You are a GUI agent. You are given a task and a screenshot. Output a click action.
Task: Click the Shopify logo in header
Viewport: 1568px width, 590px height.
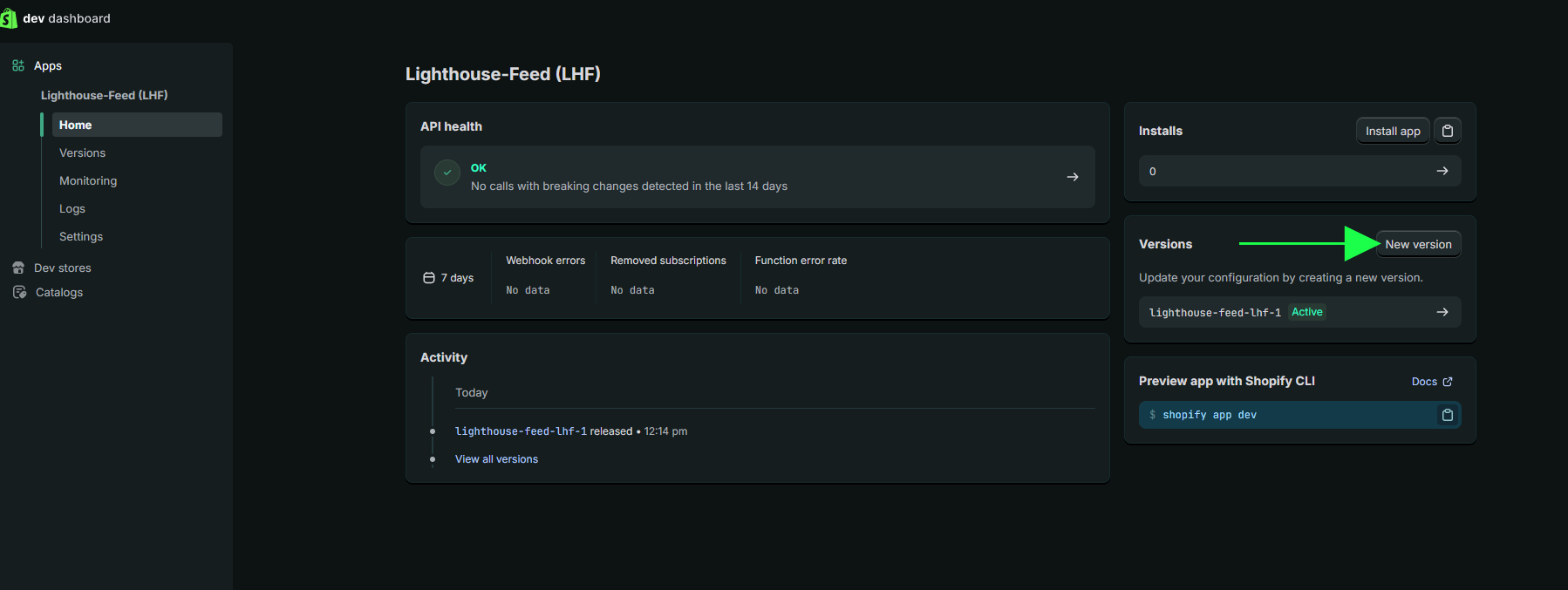9,18
